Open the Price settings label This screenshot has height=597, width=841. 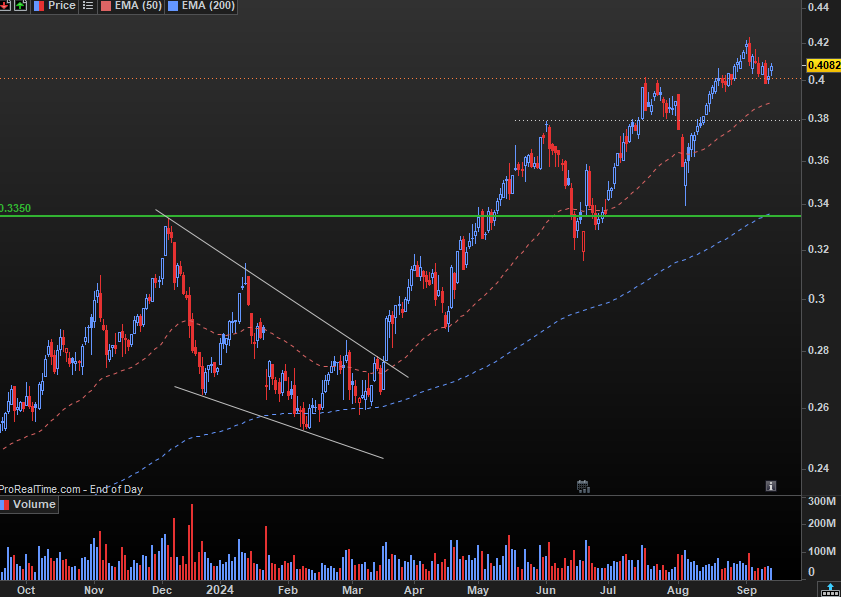click(x=62, y=6)
